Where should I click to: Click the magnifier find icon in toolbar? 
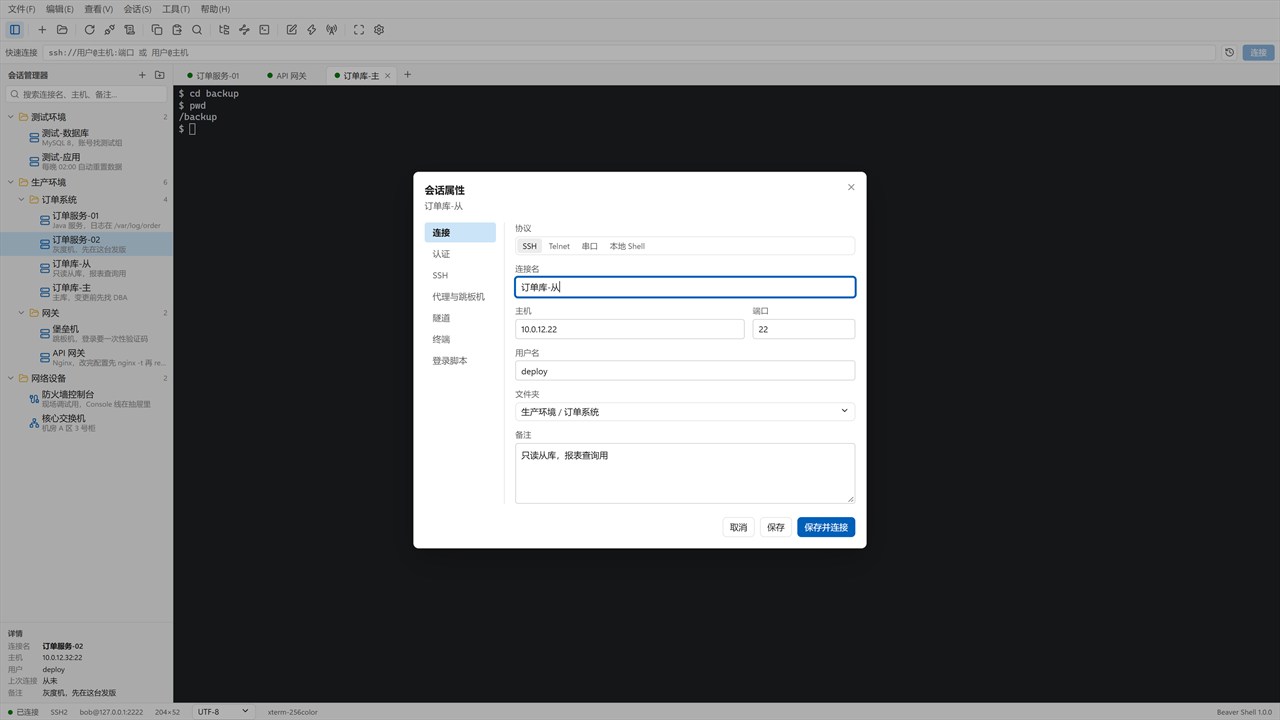[x=197, y=30]
